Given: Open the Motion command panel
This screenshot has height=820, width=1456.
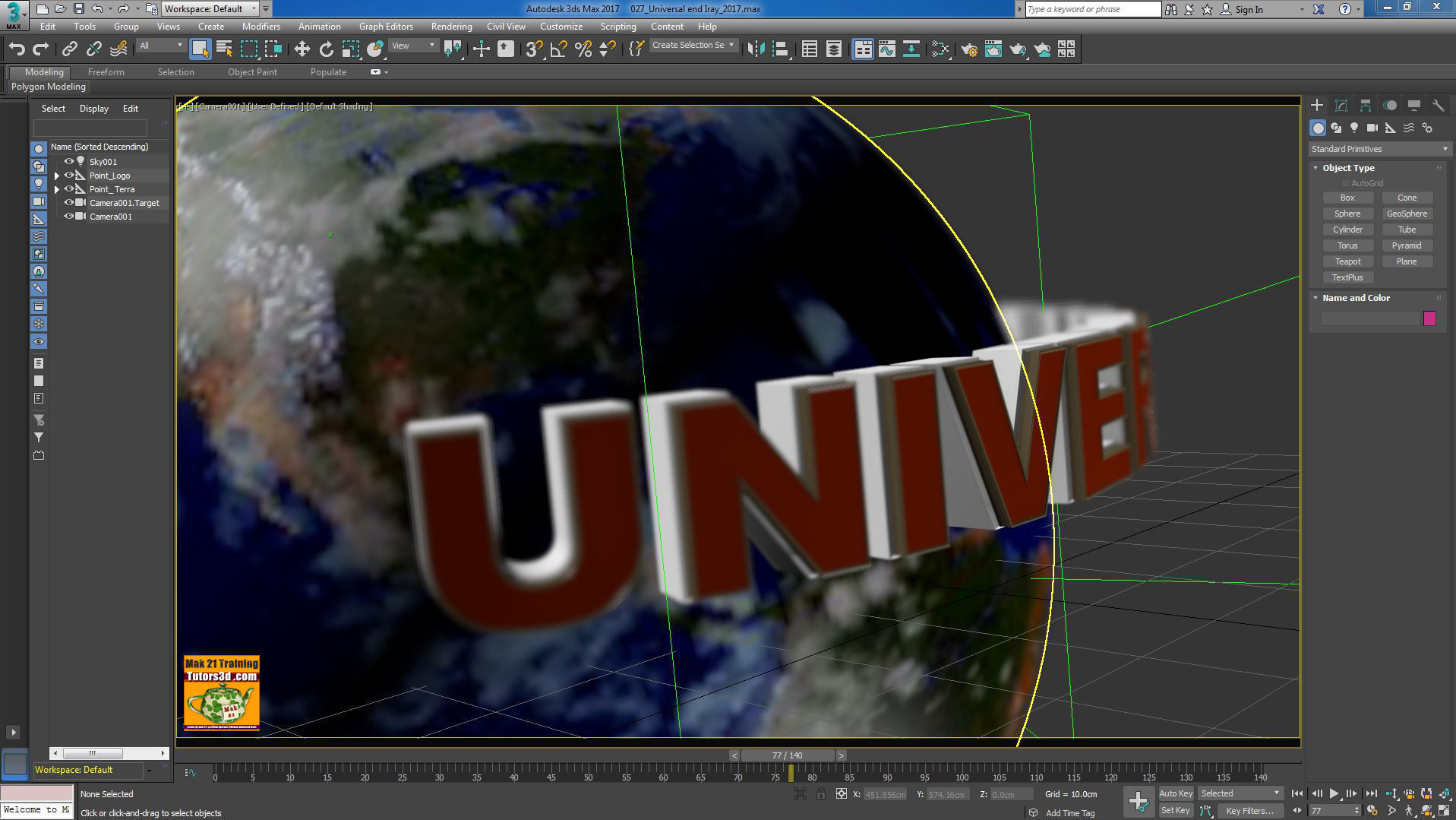Looking at the screenshot, I should point(1390,106).
